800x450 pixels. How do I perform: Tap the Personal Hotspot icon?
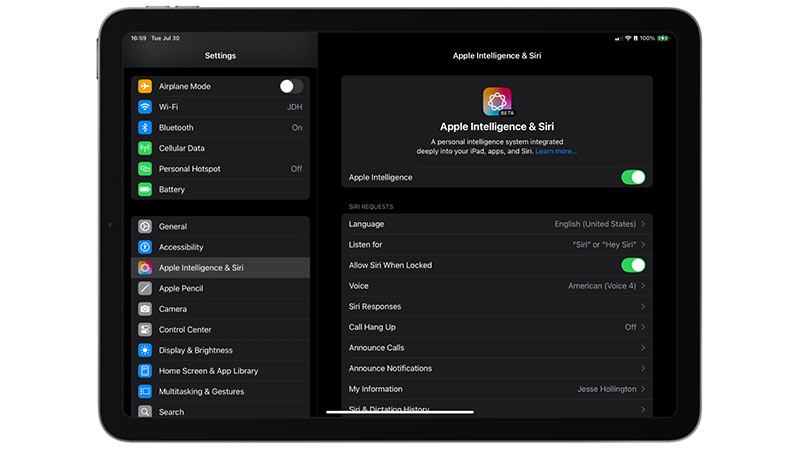point(145,169)
